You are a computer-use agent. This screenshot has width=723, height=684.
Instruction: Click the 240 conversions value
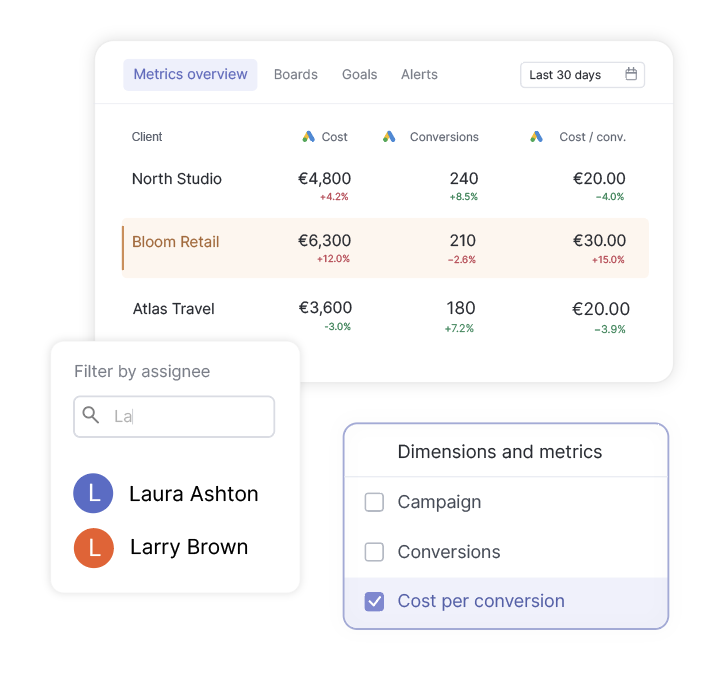[464, 178]
